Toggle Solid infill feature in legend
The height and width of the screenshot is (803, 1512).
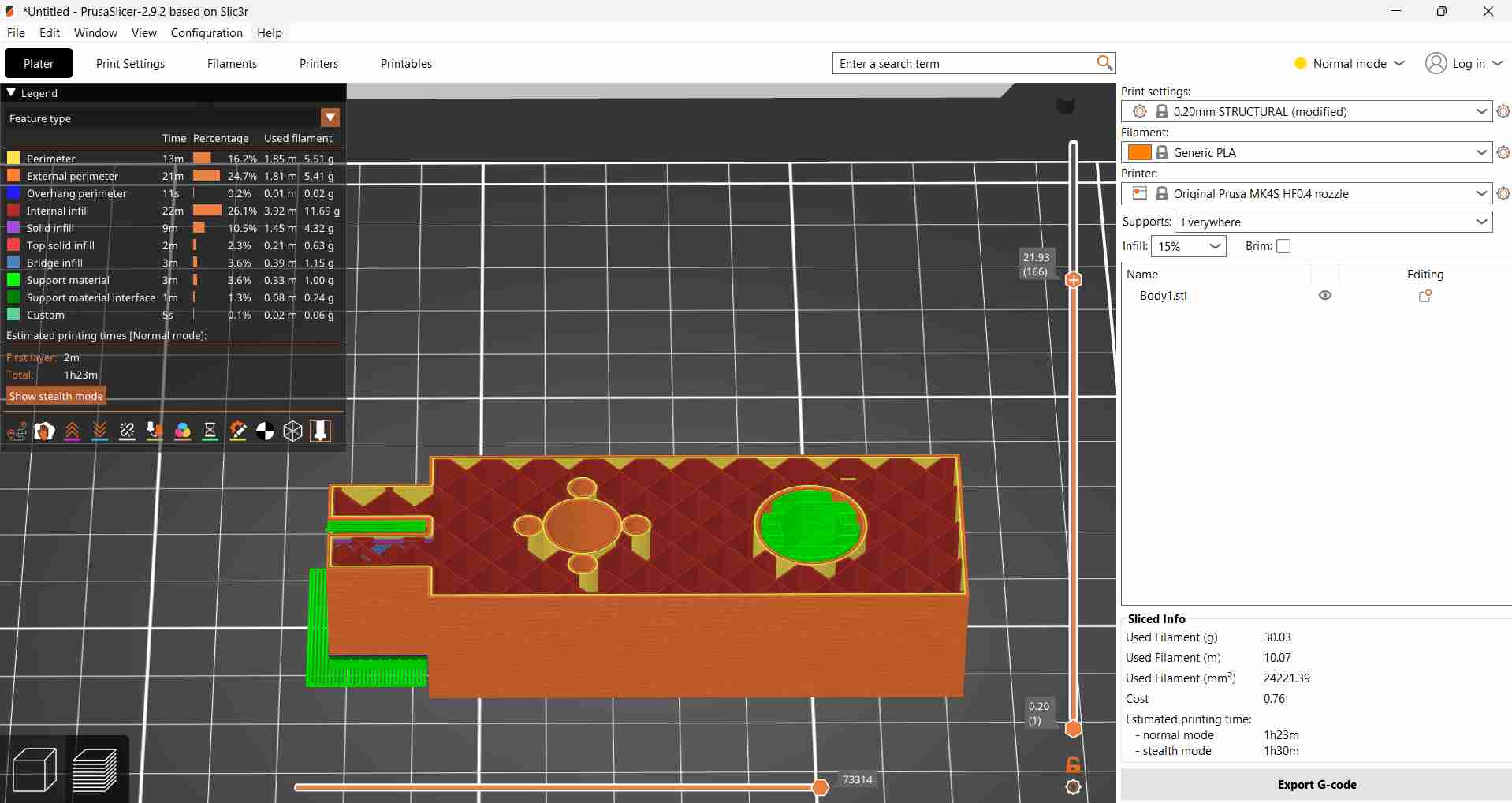173,228
